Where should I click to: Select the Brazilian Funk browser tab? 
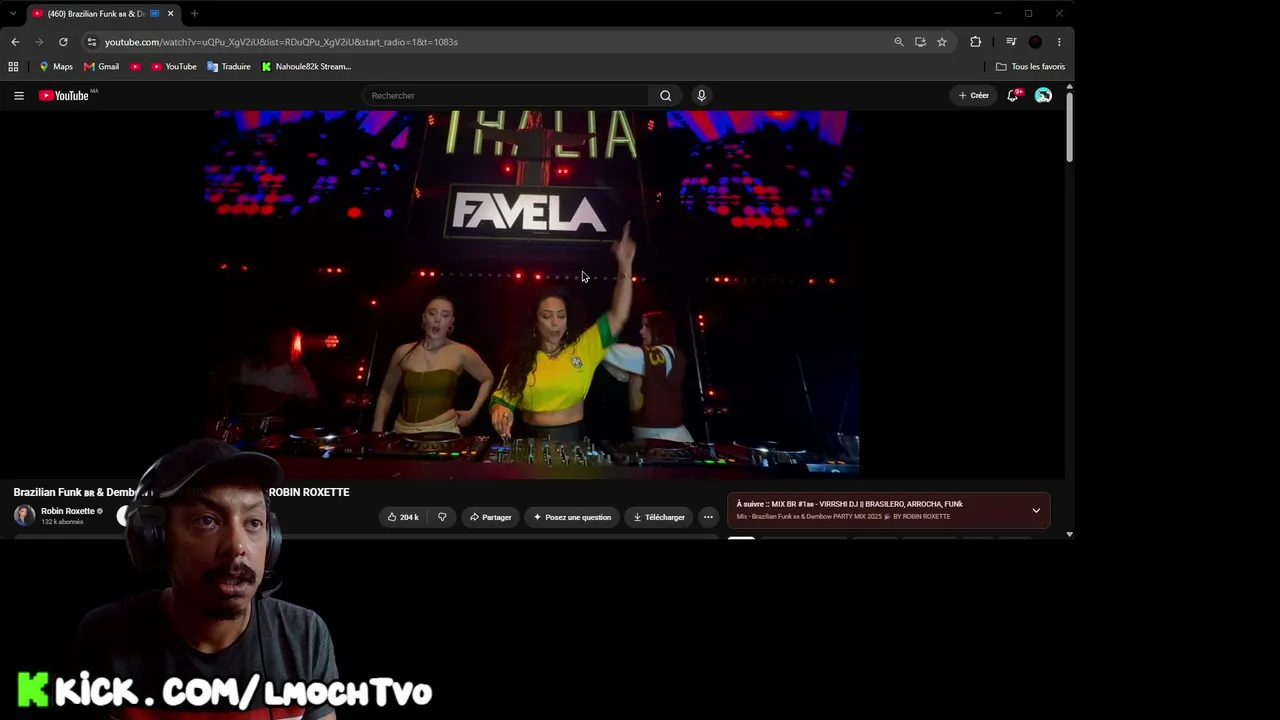[x=96, y=14]
